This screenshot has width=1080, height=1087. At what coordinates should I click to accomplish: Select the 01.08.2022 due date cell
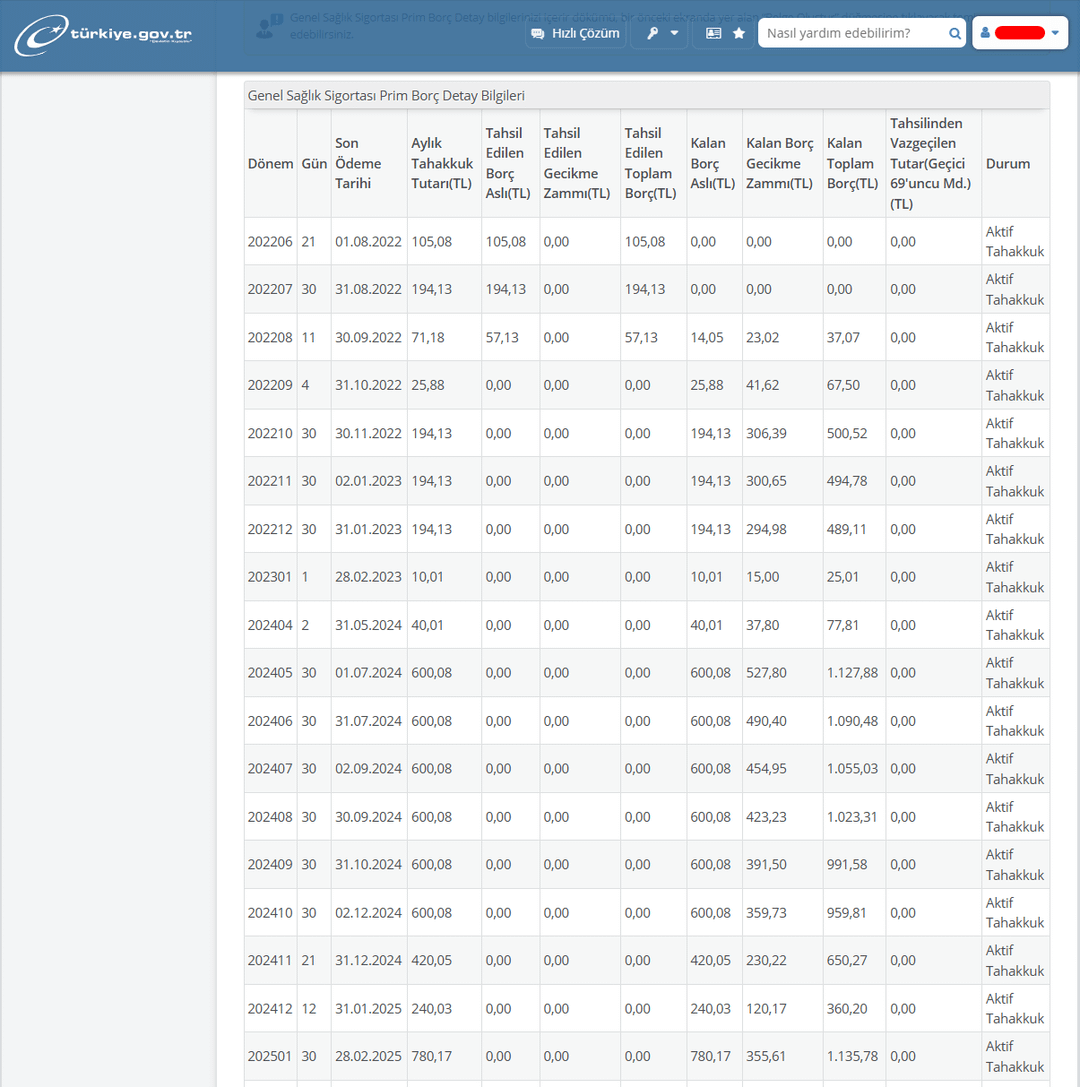(x=368, y=242)
